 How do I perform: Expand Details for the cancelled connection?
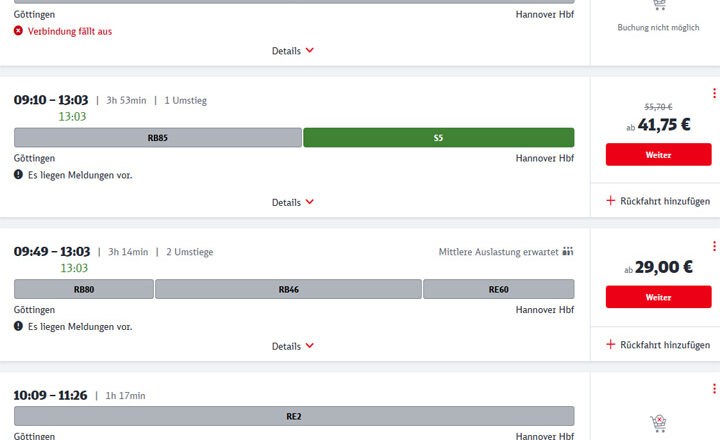coord(294,50)
